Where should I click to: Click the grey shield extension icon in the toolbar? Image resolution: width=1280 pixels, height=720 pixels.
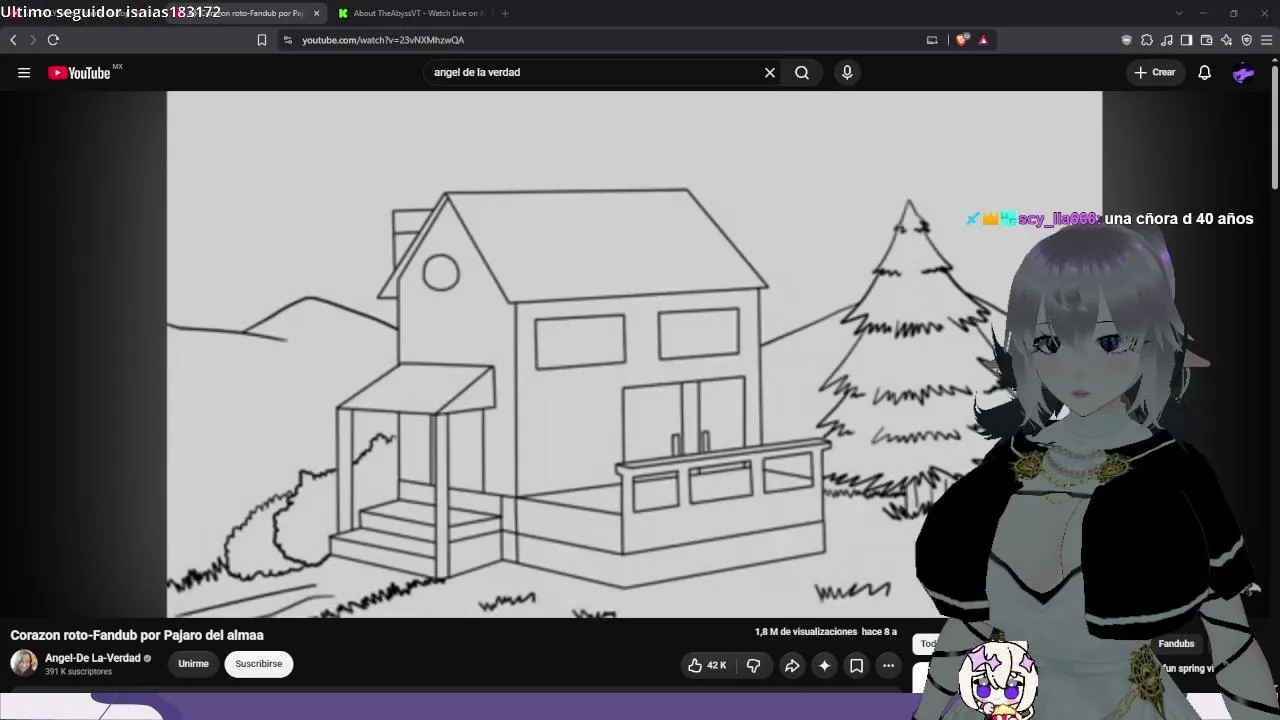click(x=1127, y=40)
